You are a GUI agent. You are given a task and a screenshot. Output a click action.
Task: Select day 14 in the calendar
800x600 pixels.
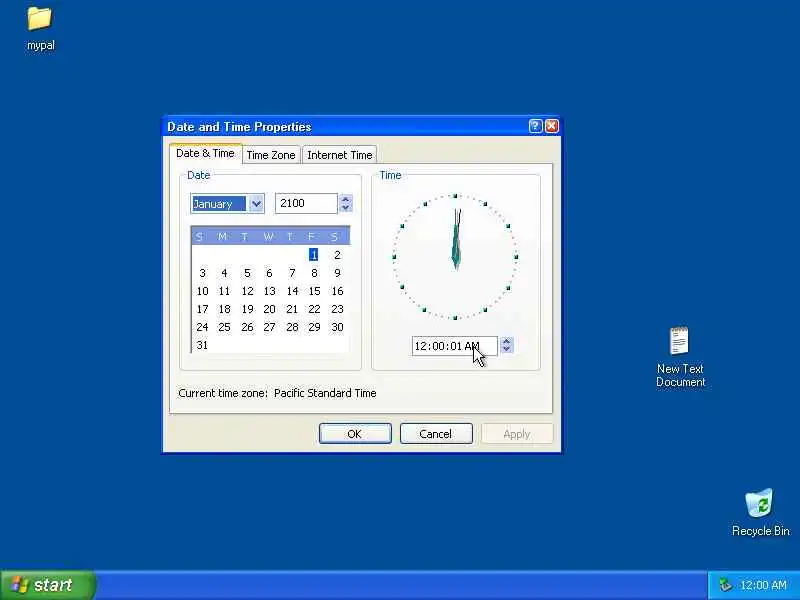click(292, 291)
